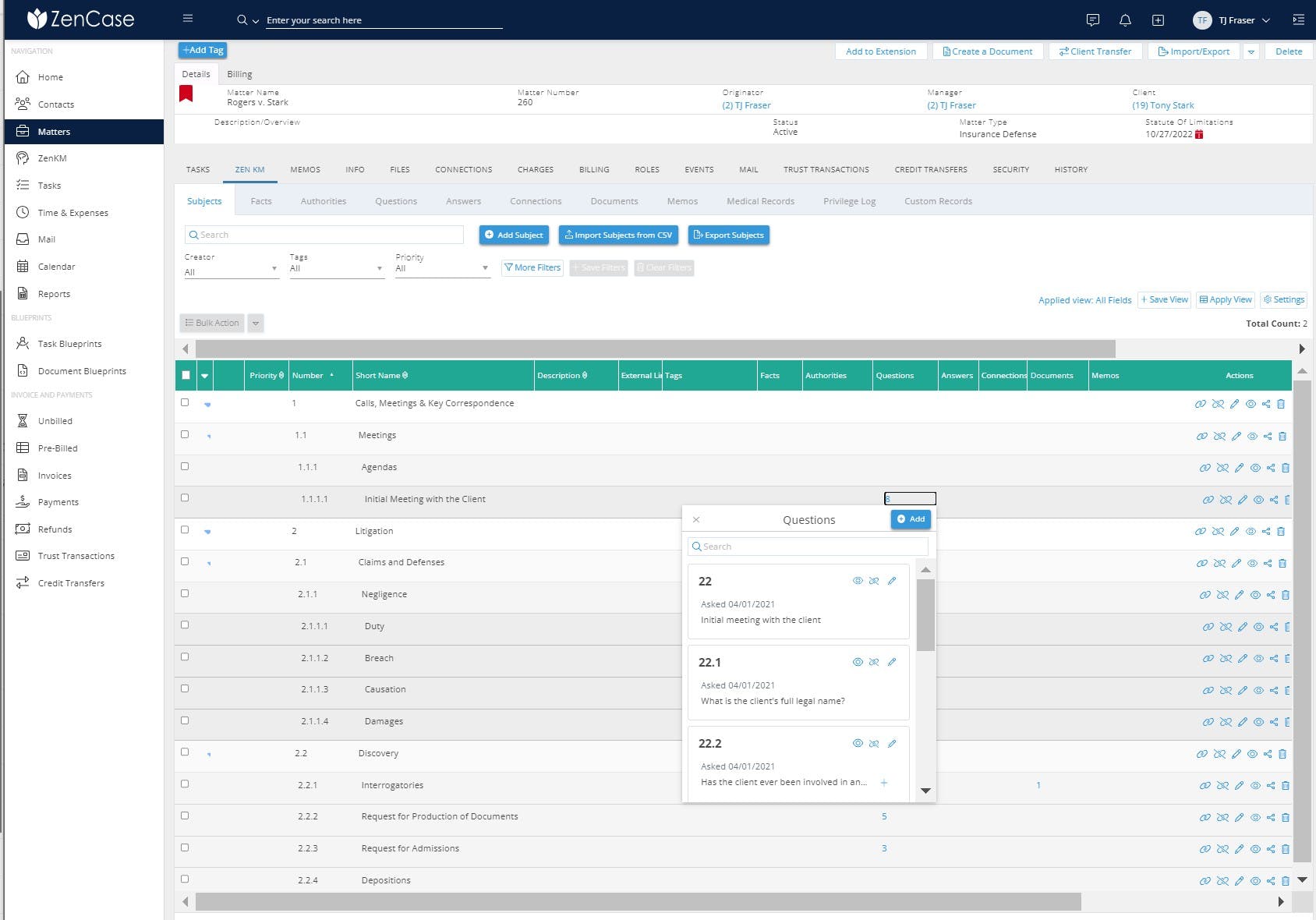Check the Litigation row checkbox

coord(185,530)
